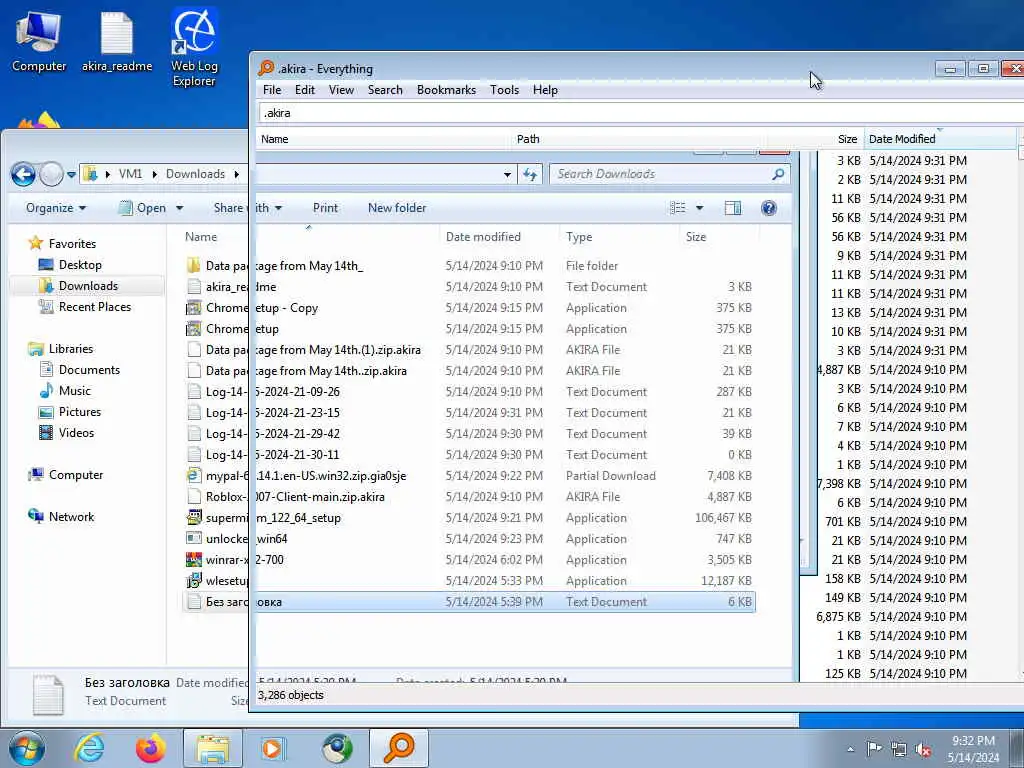The image size is (1024, 768).
Task: Launch Firefox from the taskbar
Action: (150, 748)
